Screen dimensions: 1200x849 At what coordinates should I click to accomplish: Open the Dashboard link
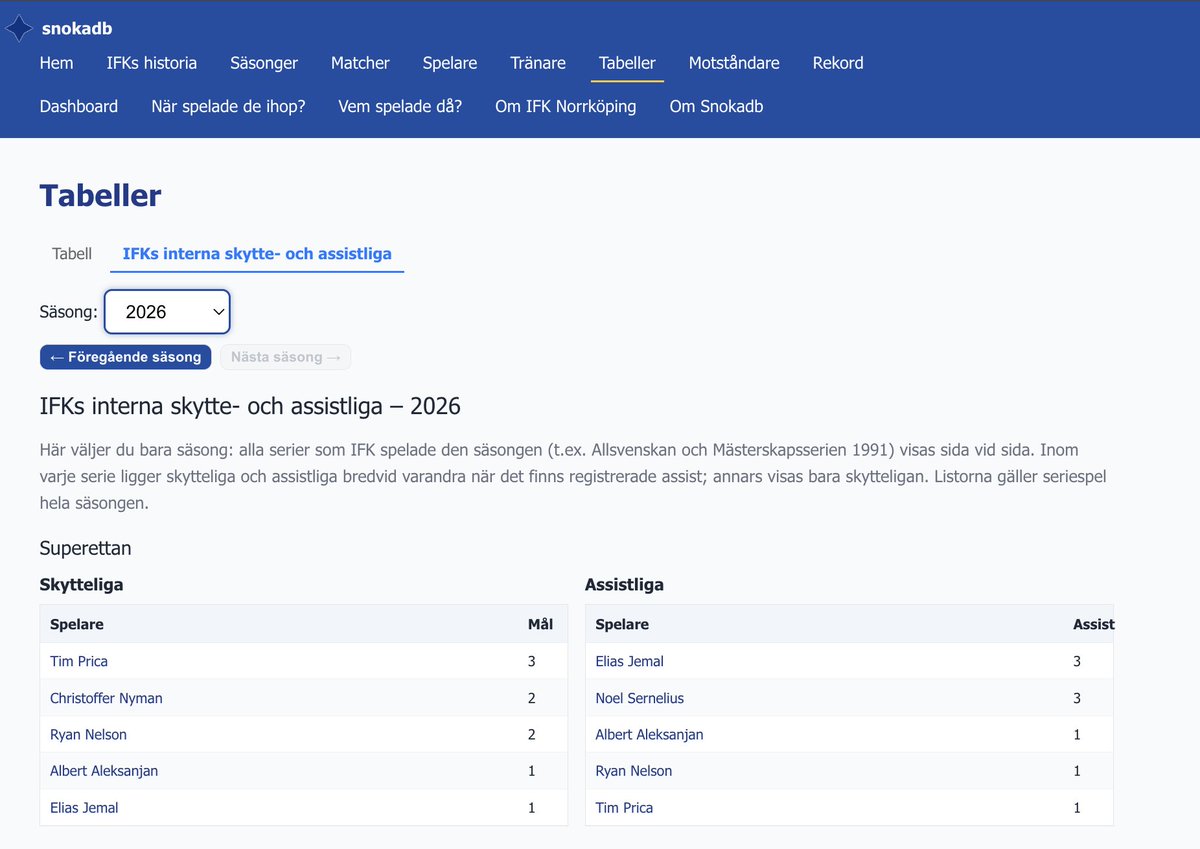point(79,106)
